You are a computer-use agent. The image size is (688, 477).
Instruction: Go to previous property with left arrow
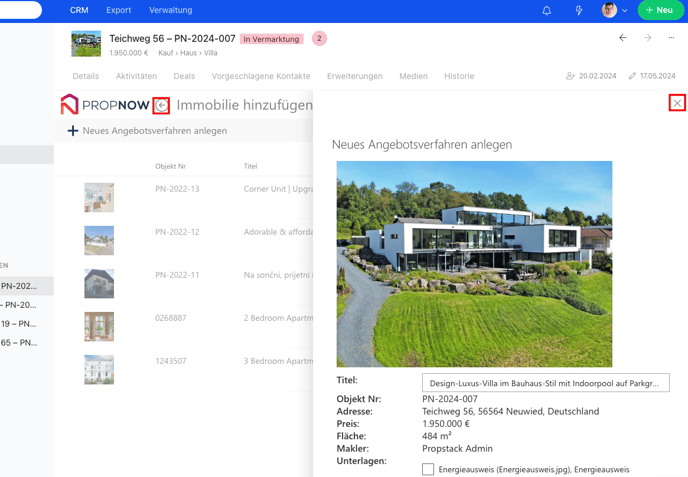tap(622, 38)
